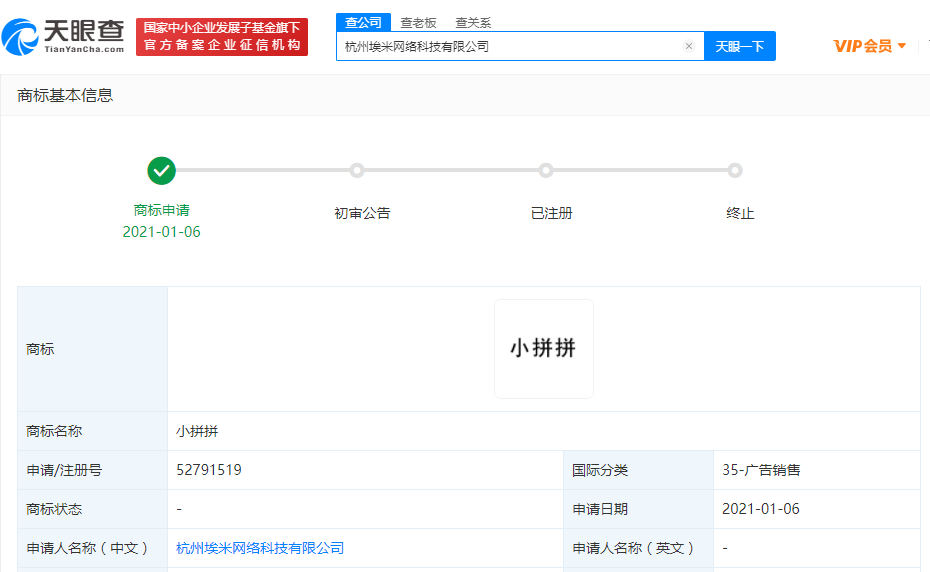Viewport: 930px width, 572px height.
Task: Click the company name search input field
Action: tap(510, 46)
